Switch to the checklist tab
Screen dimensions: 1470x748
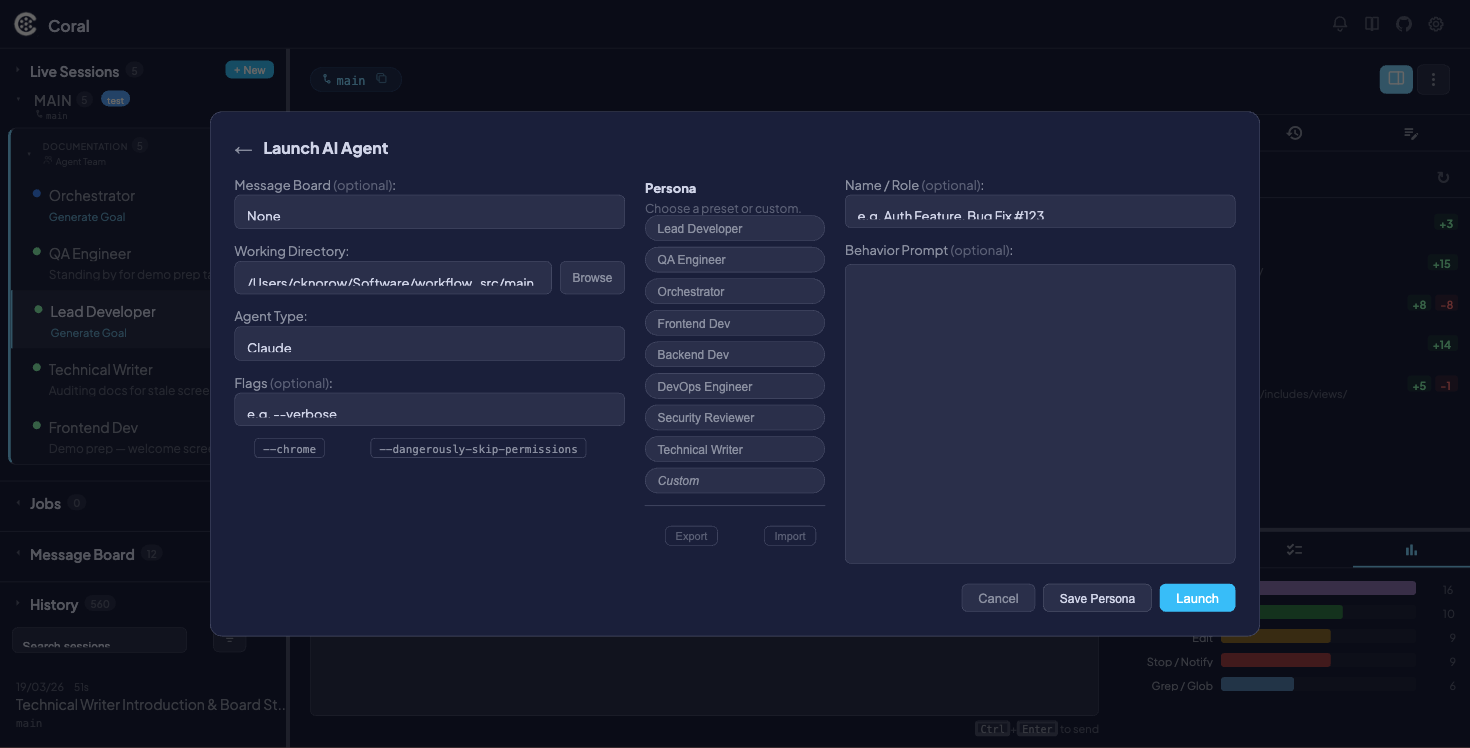pyautogui.click(x=1294, y=549)
